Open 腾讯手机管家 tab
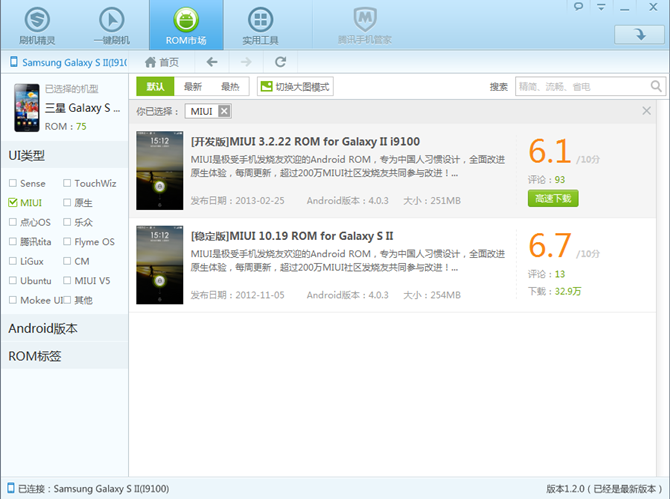The image size is (670, 499). pyautogui.click(x=364, y=25)
